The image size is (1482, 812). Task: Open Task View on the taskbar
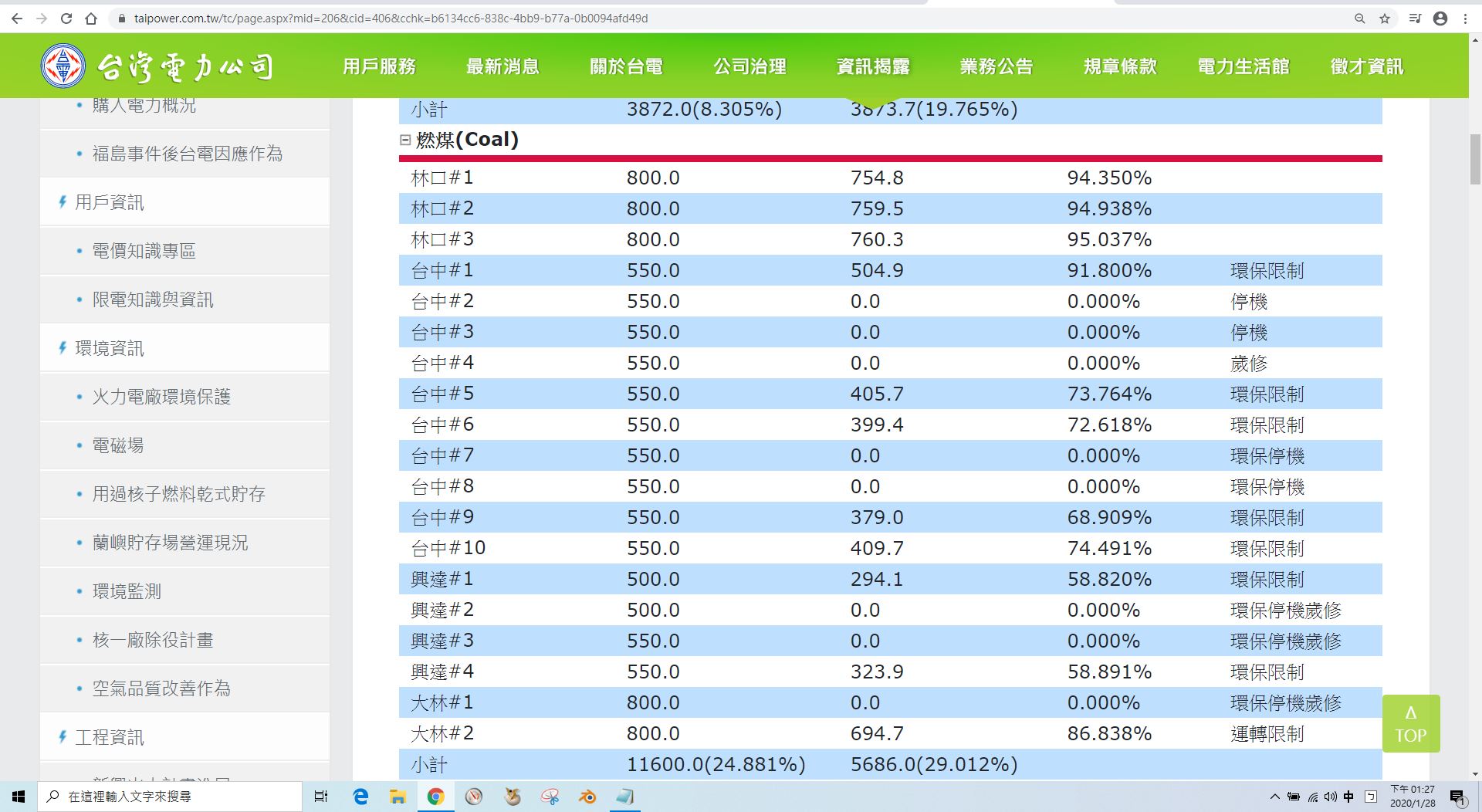point(321,797)
